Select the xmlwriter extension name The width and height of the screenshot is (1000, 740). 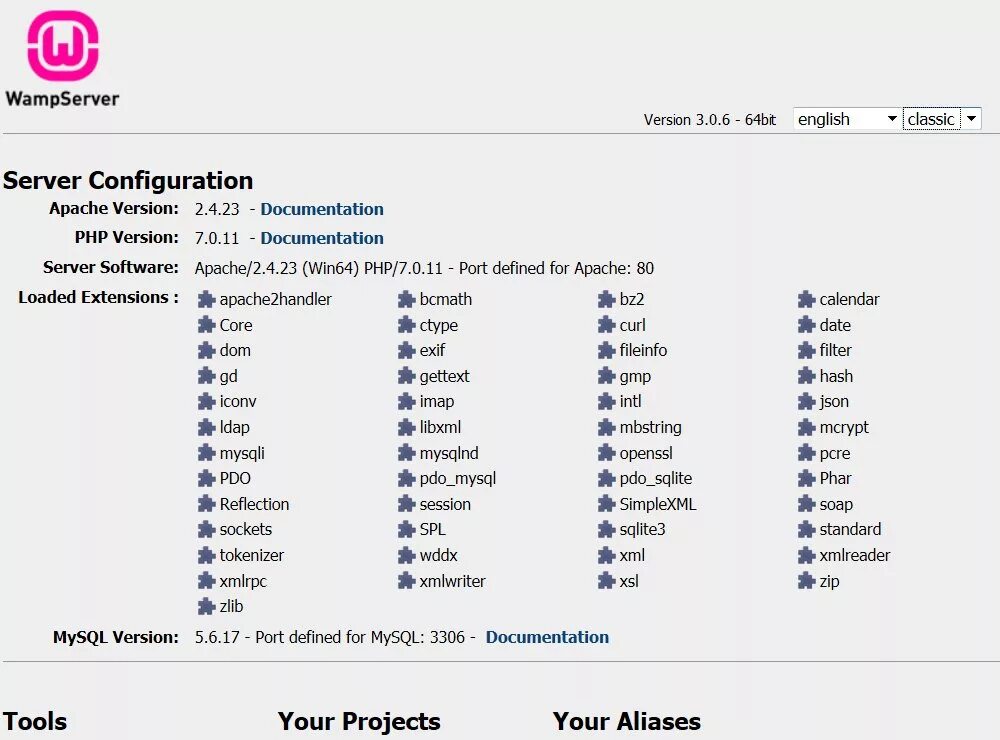452,581
